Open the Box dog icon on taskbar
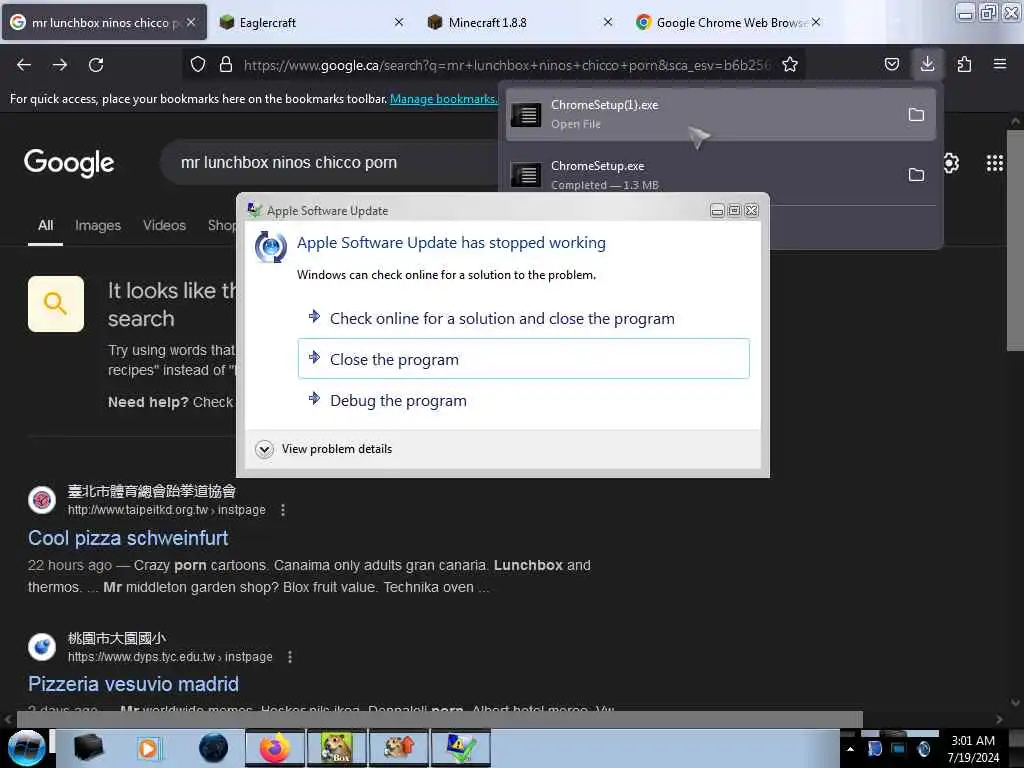Screen dimensions: 1024x768 336,748
